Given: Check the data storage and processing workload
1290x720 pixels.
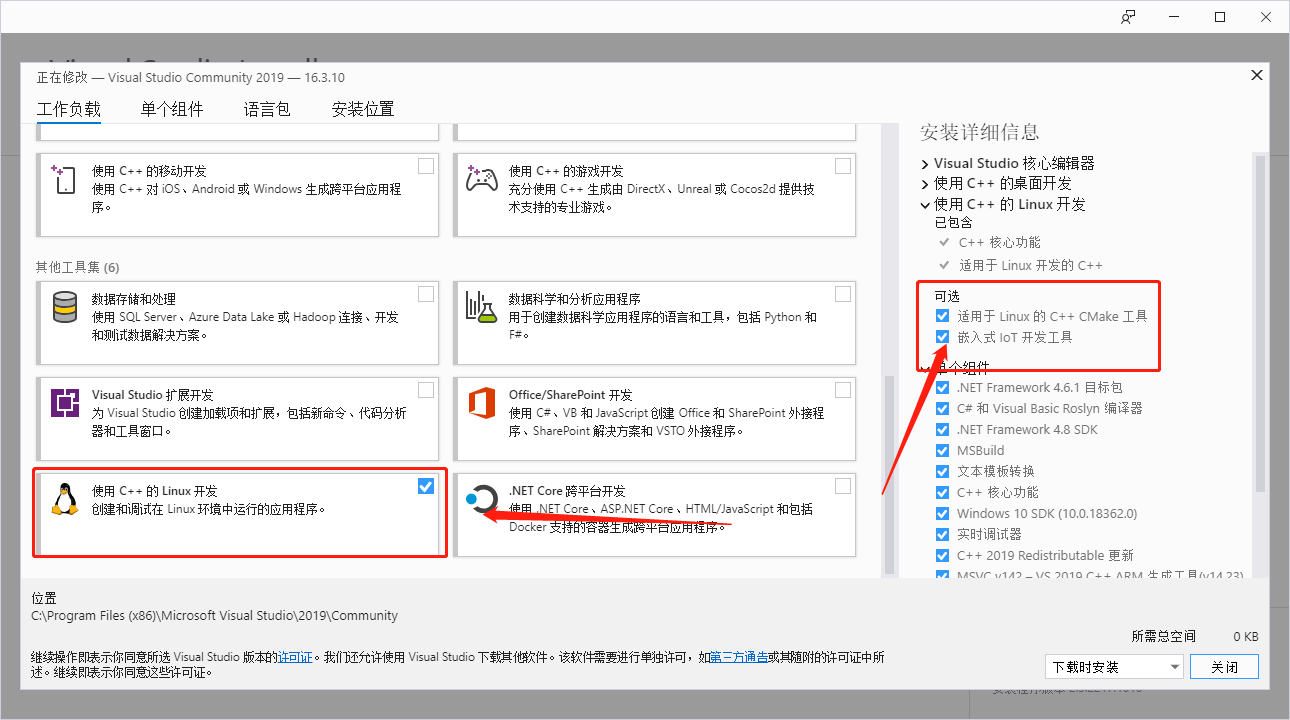Looking at the screenshot, I should click(426, 293).
